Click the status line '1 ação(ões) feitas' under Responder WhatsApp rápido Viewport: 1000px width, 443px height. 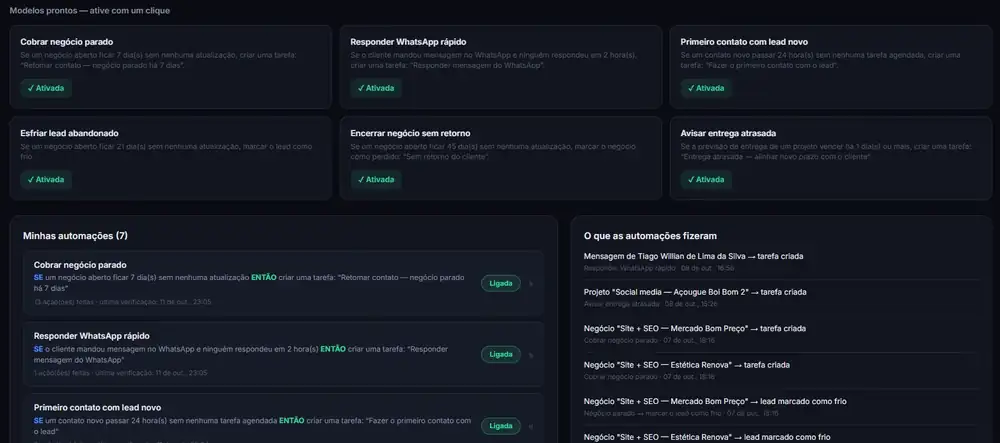pyautogui.click(x=121, y=373)
